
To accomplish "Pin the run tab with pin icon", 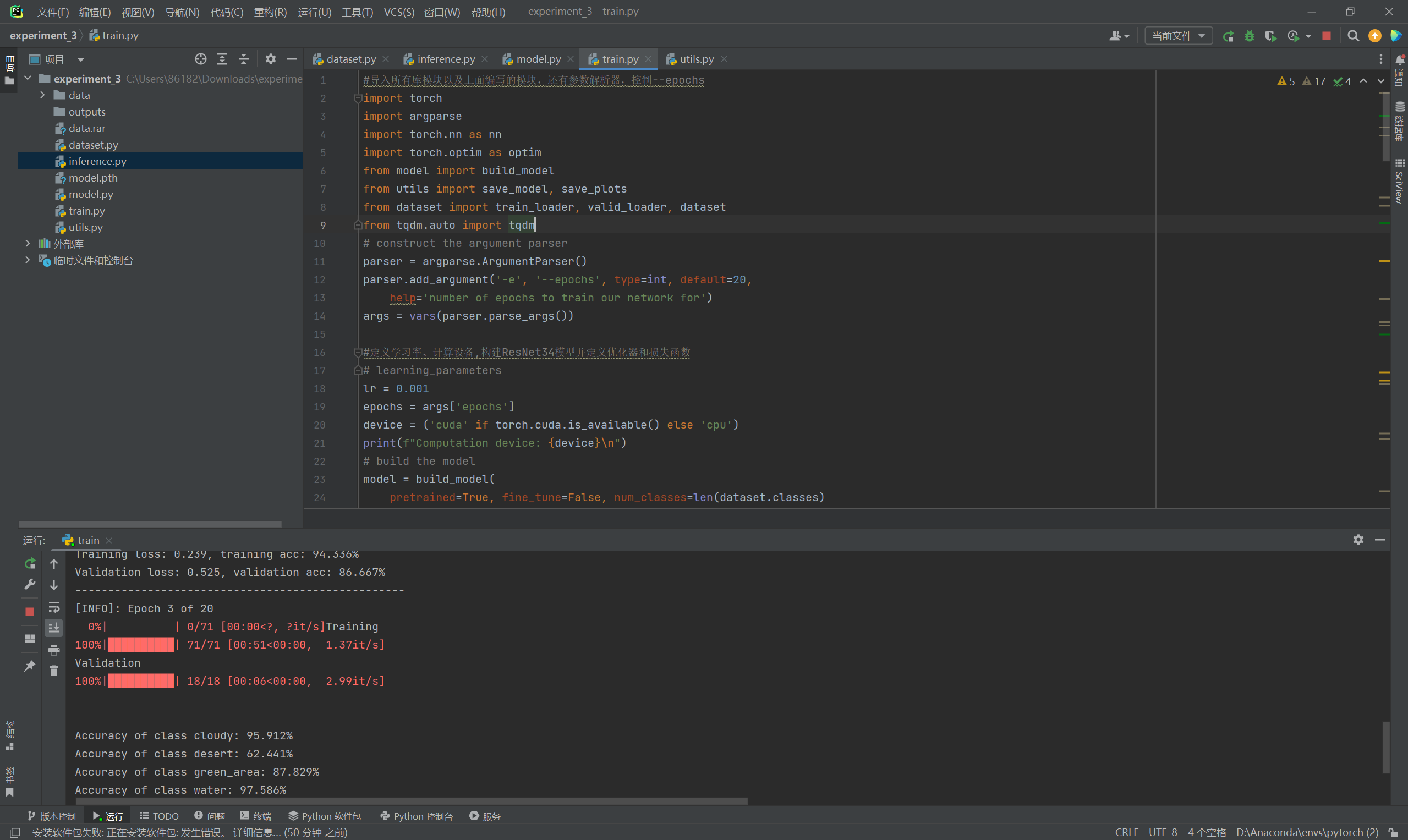I will pos(30,666).
